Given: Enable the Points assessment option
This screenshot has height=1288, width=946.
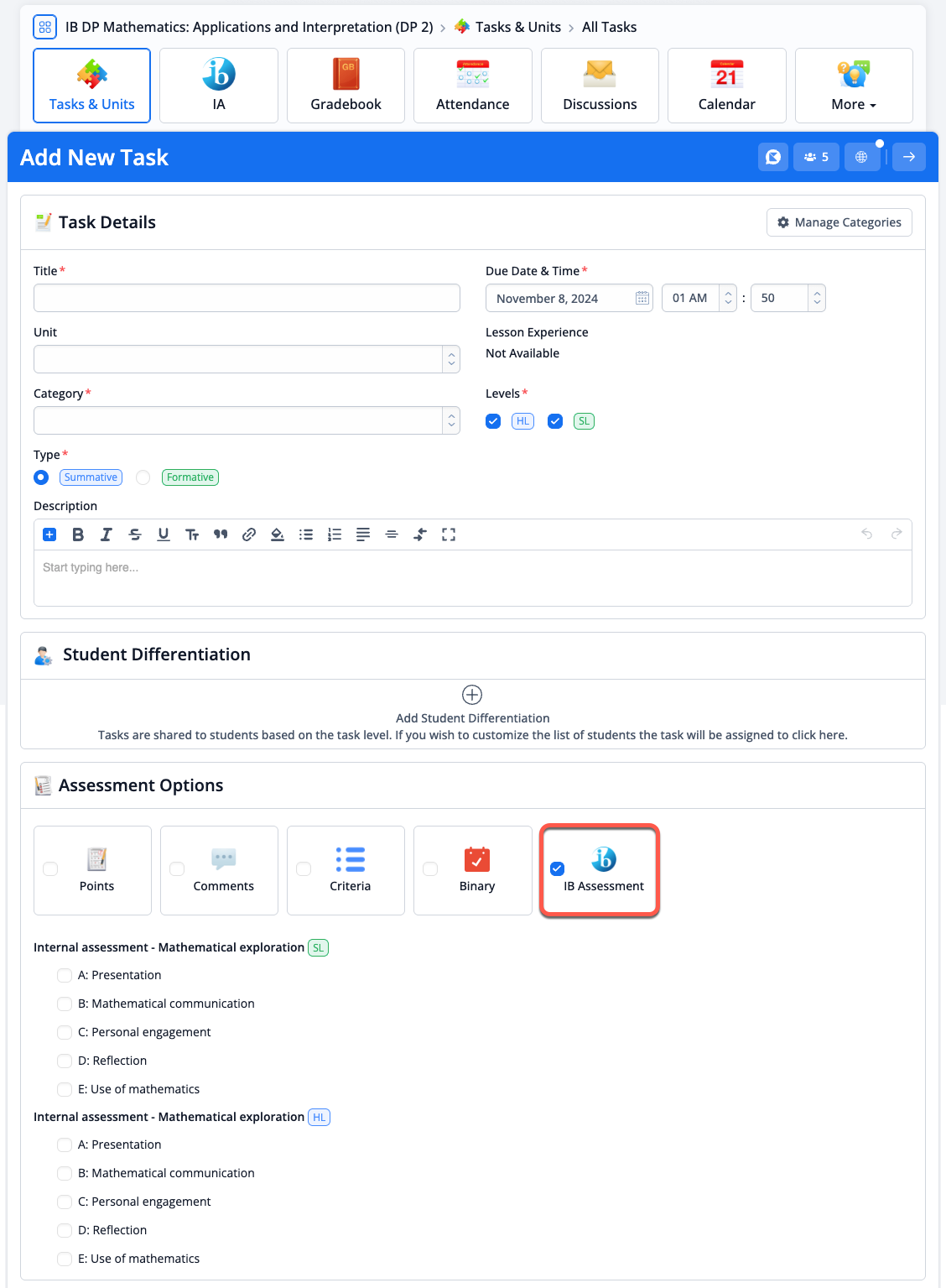Looking at the screenshot, I should tap(51, 869).
